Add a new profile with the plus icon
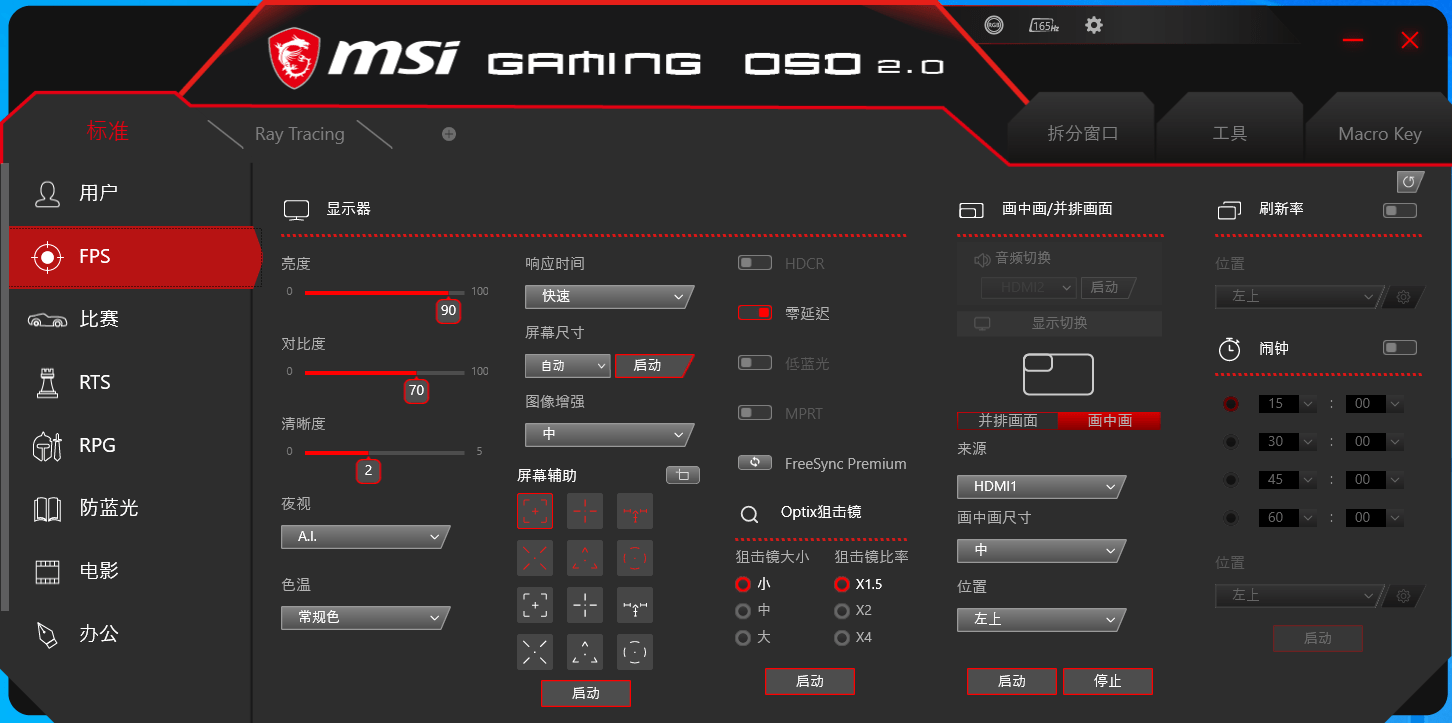The height and width of the screenshot is (723, 1452). (x=449, y=134)
